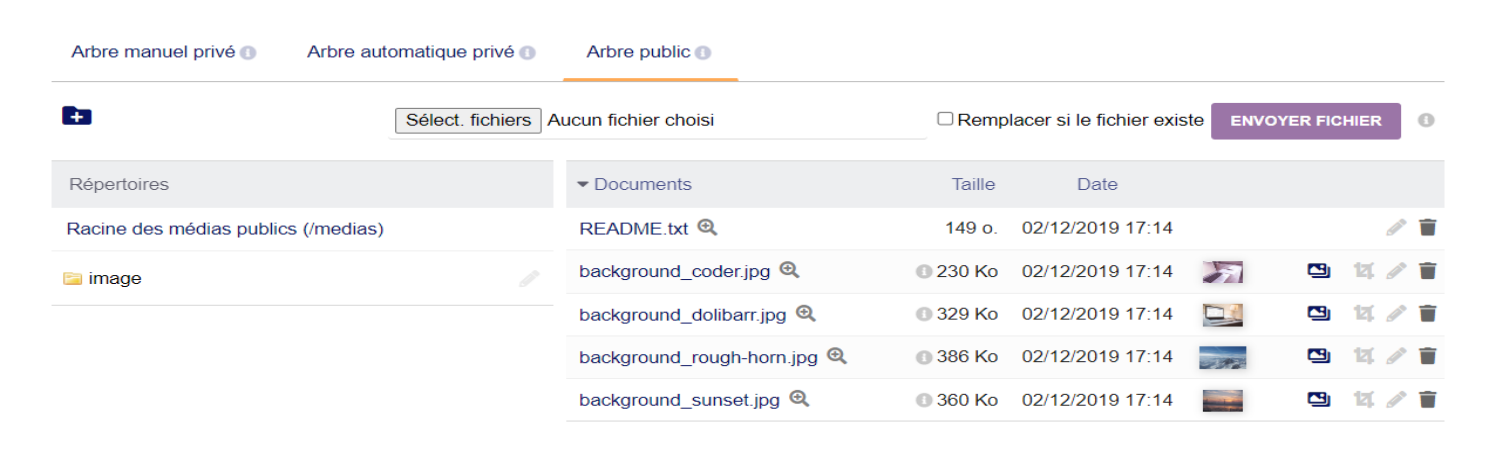
Task: Click the Sélect. fichiers button
Action: pyautogui.click(x=469, y=120)
